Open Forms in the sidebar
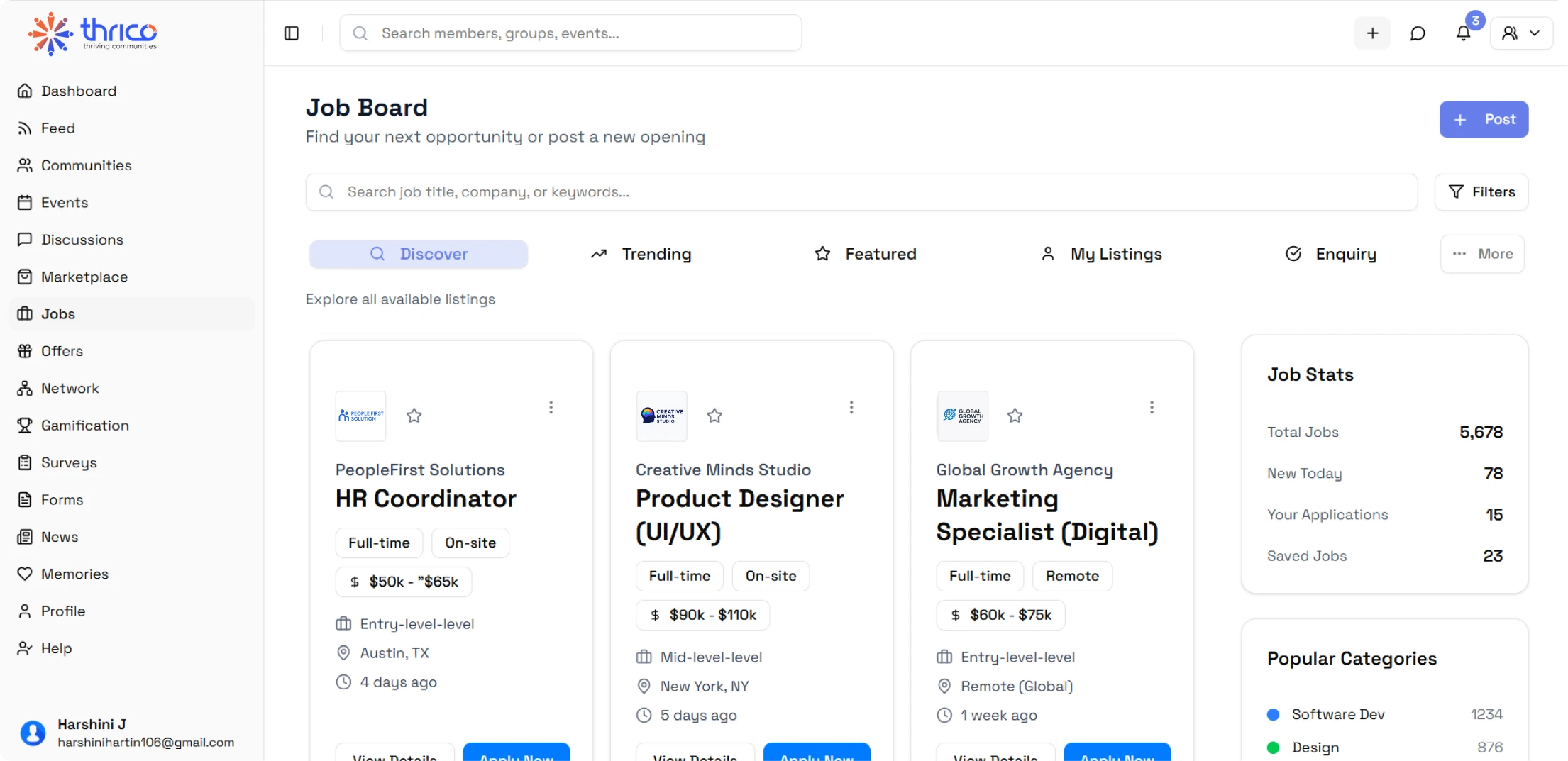 pyautogui.click(x=132, y=500)
